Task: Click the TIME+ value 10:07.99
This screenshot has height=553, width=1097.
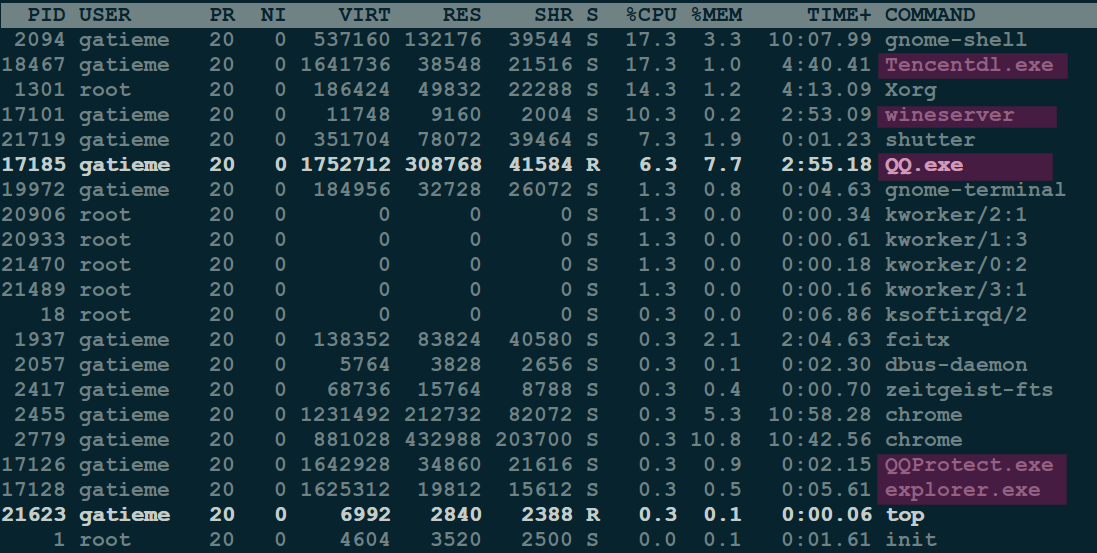Action: pos(820,40)
